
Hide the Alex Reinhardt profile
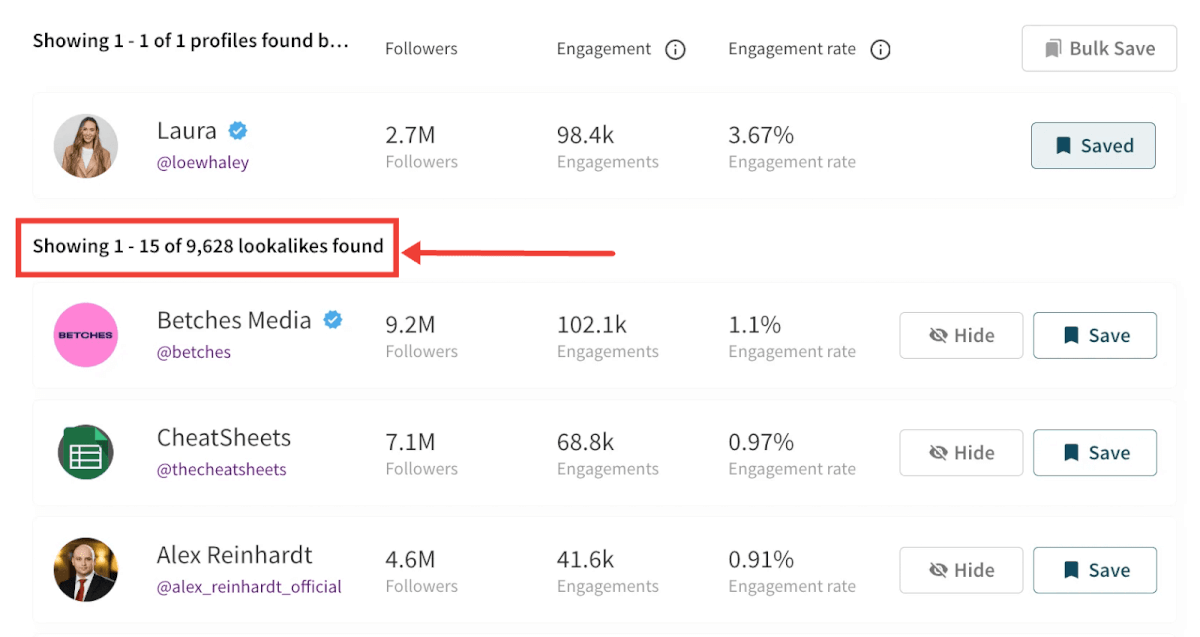point(961,570)
